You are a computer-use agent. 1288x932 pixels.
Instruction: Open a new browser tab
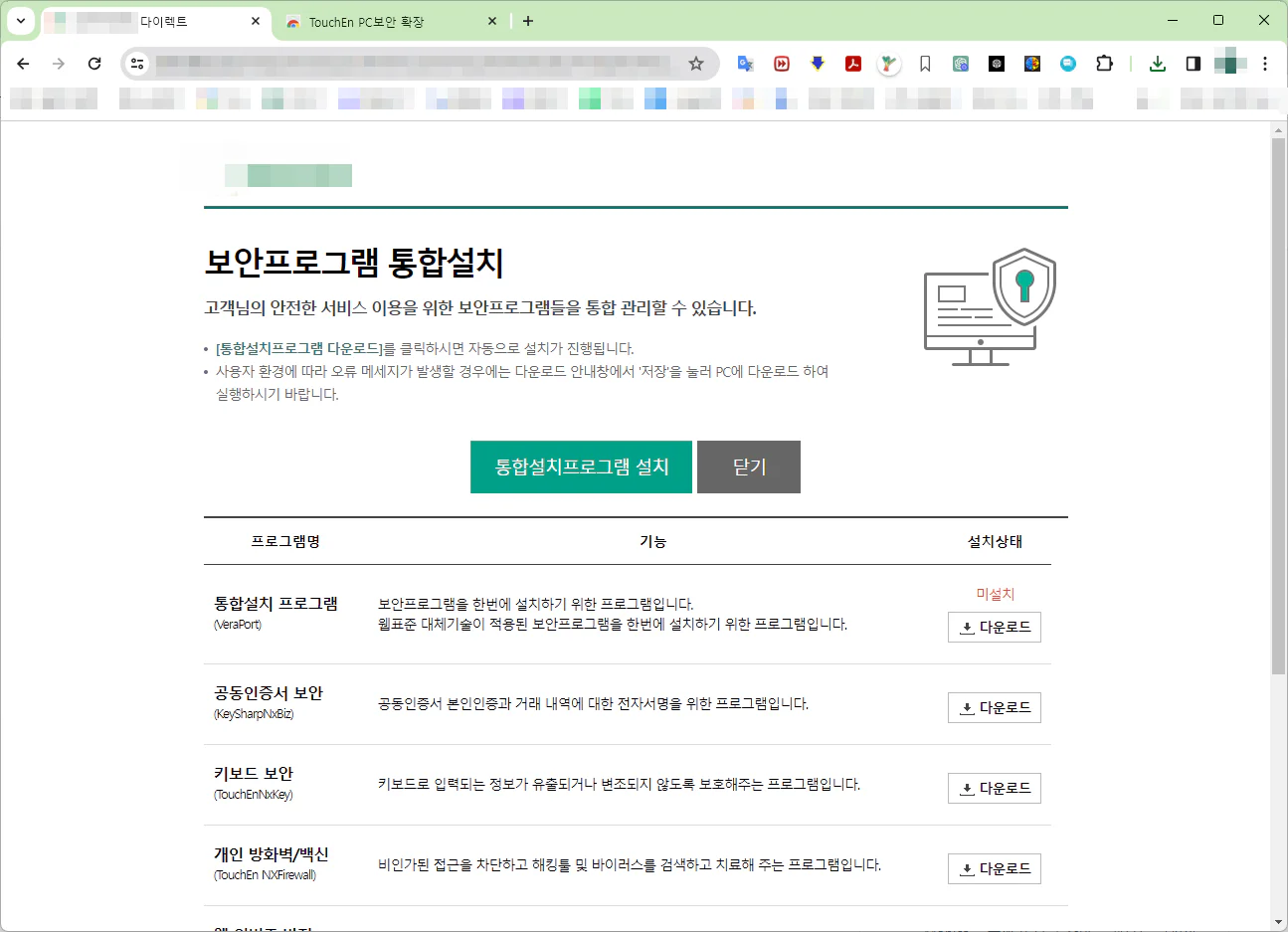point(528,21)
